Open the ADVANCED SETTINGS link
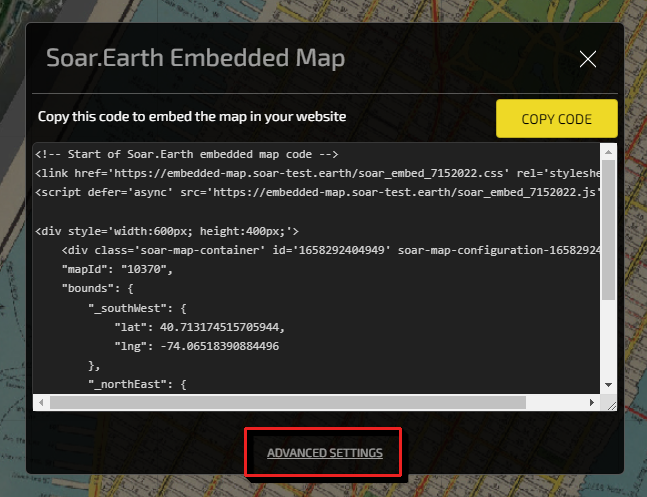The image size is (647, 497). pyautogui.click(x=325, y=453)
